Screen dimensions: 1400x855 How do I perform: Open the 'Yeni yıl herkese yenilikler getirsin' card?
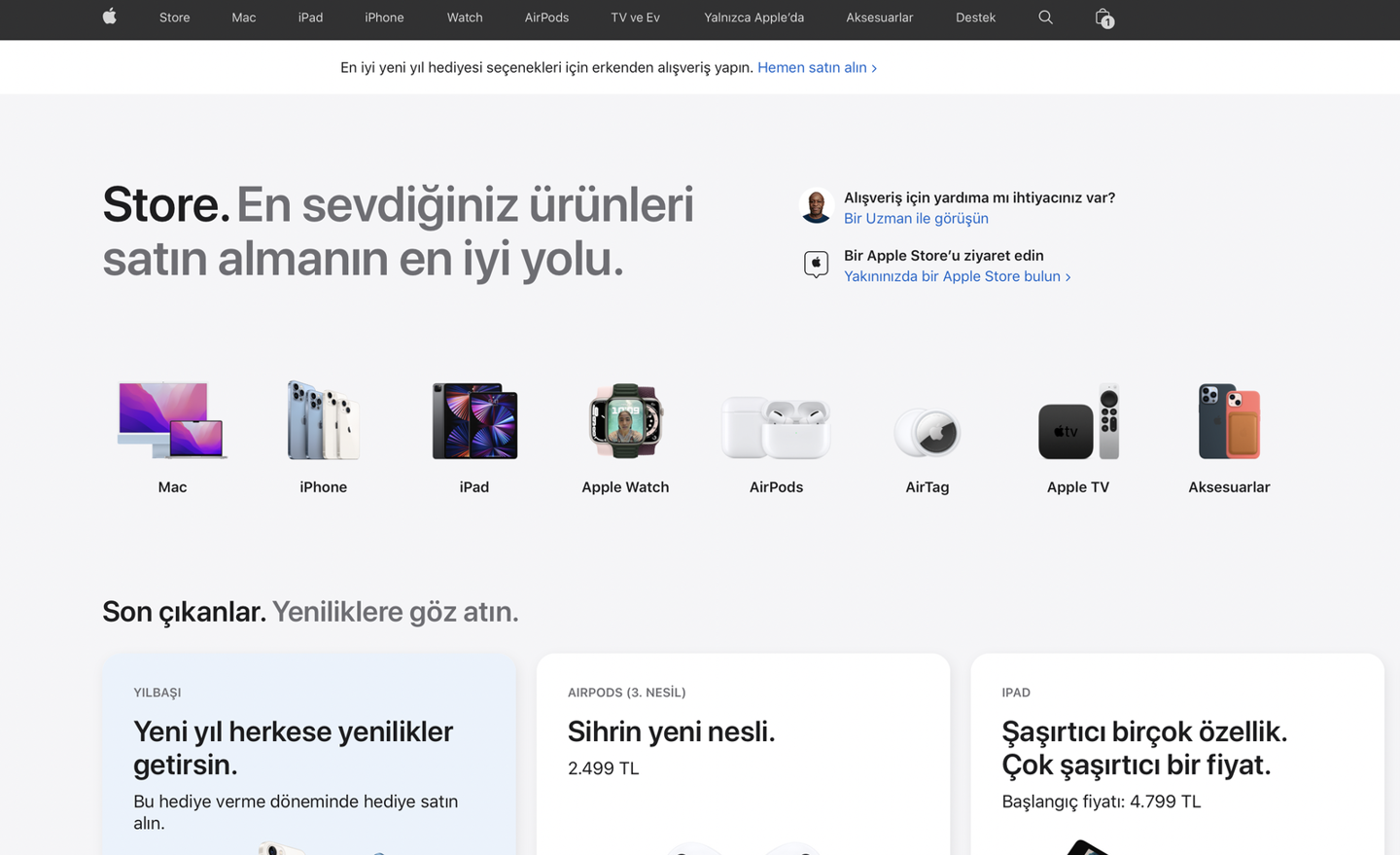coord(309,754)
